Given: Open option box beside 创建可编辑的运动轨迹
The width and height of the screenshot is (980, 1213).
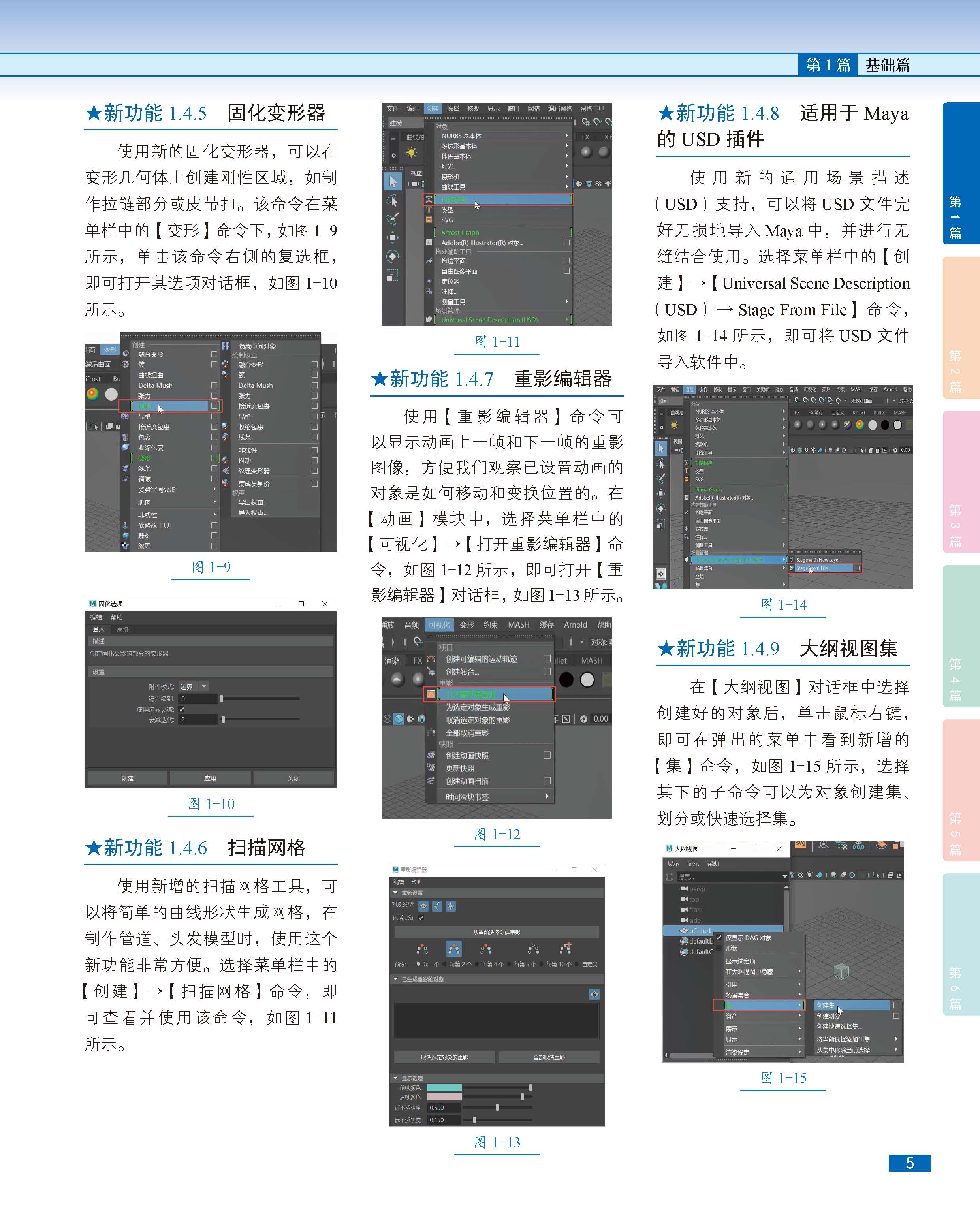Looking at the screenshot, I should [x=547, y=659].
